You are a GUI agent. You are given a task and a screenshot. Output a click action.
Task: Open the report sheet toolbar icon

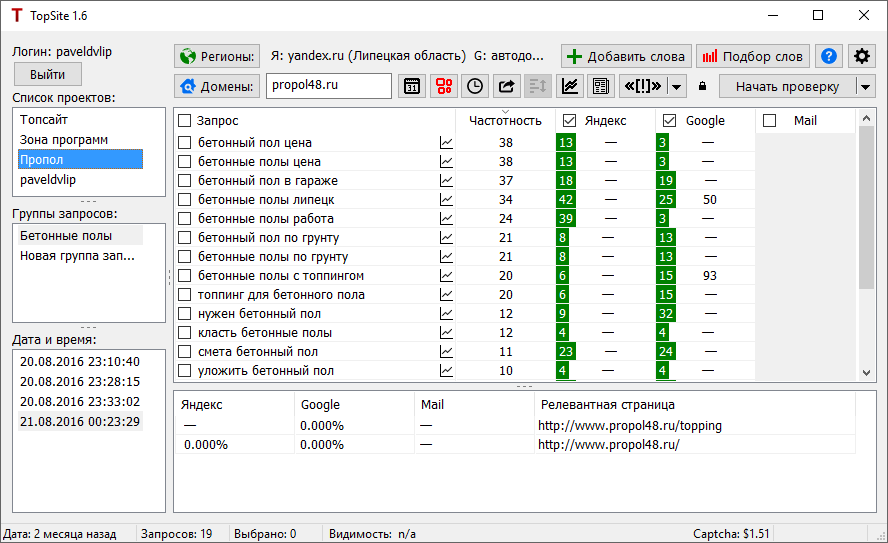click(x=600, y=86)
